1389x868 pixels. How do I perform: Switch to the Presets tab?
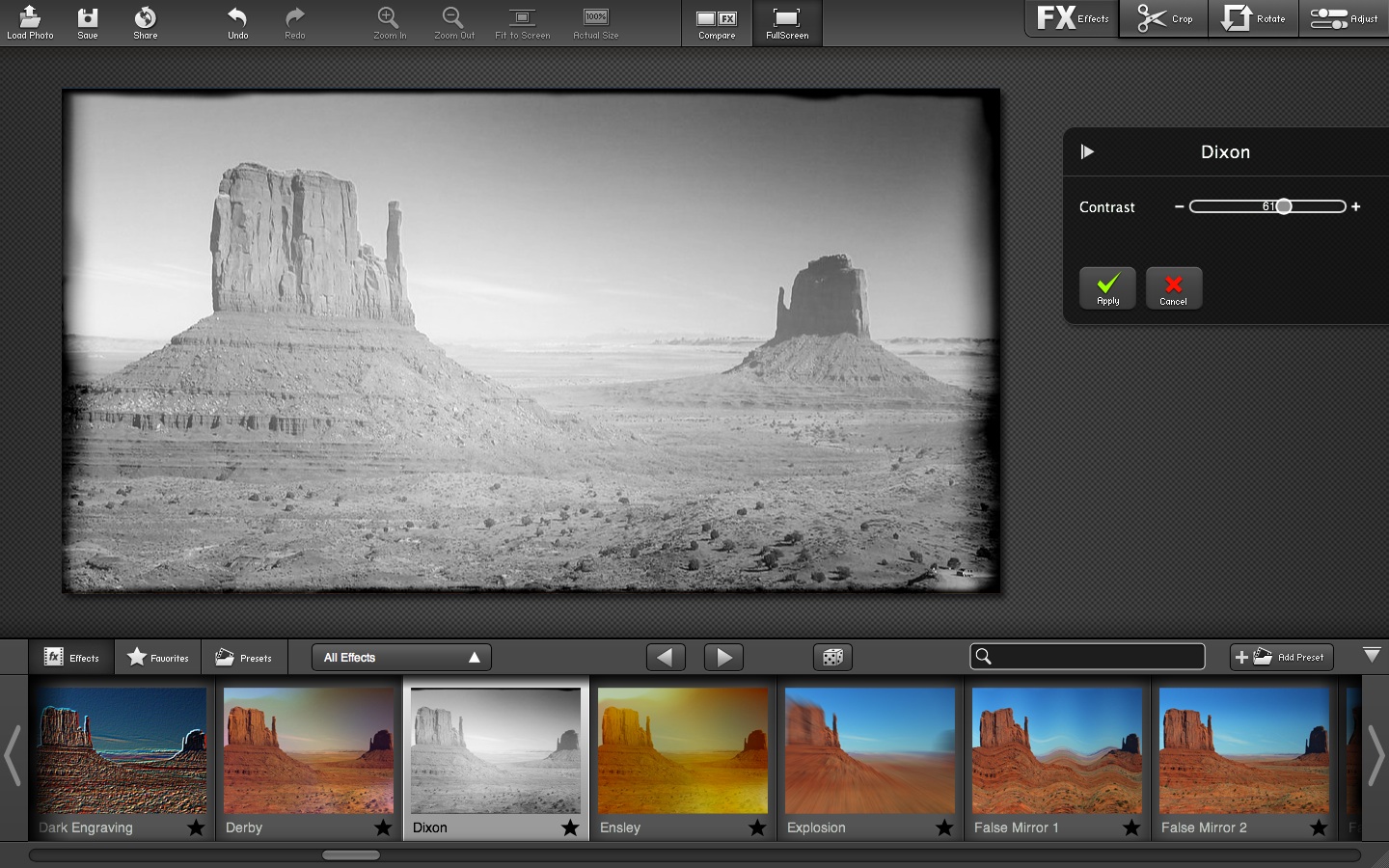click(243, 658)
